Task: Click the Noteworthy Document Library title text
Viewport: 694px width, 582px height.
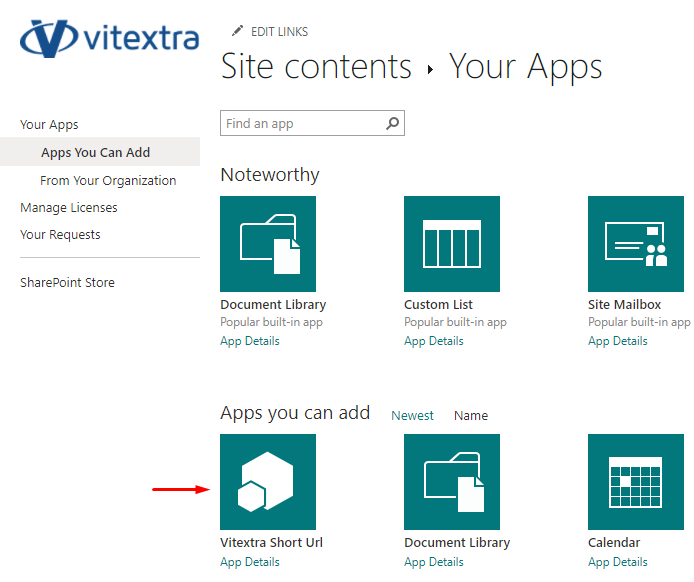Action: tap(273, 304)
